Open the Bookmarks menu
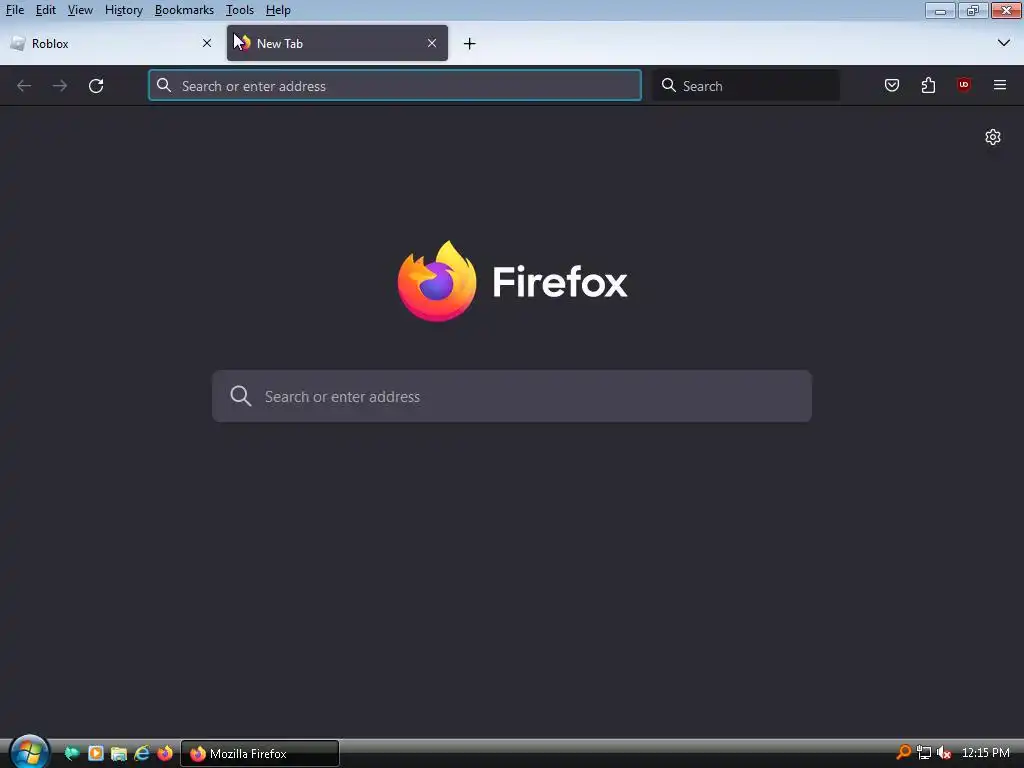1024x768 pixels. pos(184,10)
